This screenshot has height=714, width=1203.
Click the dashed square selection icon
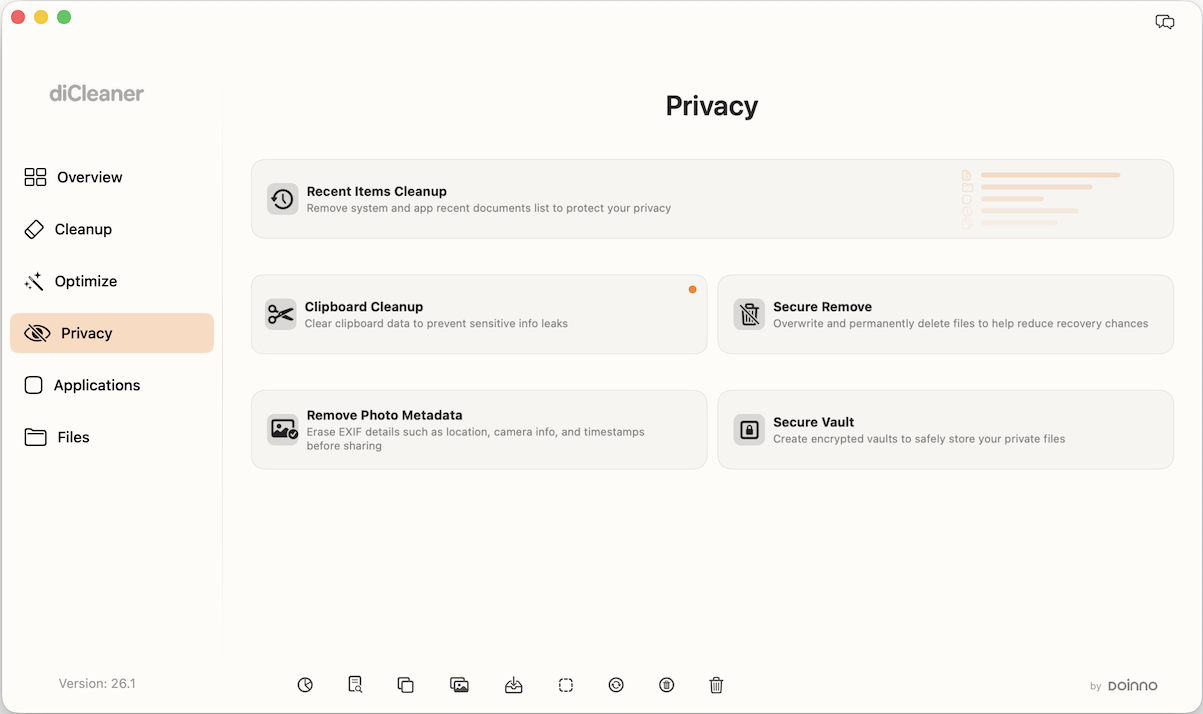(566, 685)
